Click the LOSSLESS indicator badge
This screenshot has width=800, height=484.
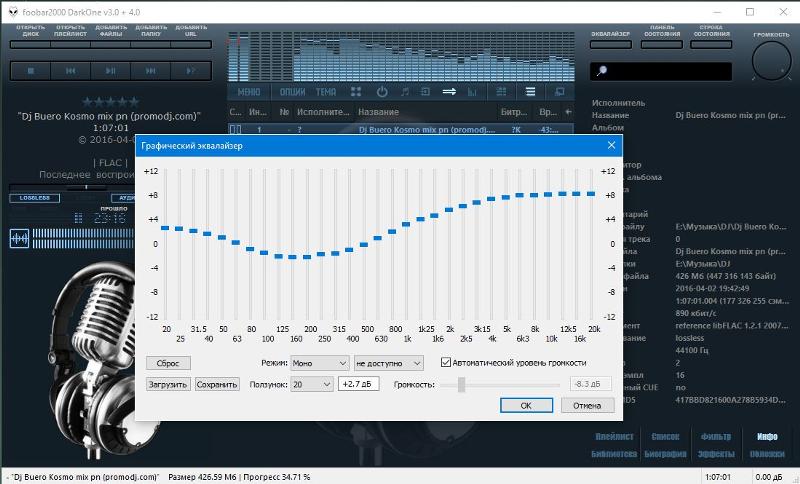(35, 198)
